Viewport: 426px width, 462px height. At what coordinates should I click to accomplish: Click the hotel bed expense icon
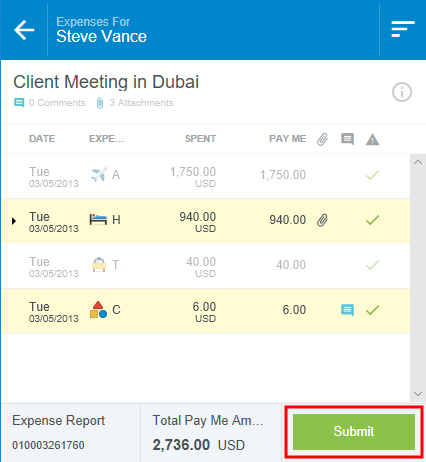tap(98, 220)
